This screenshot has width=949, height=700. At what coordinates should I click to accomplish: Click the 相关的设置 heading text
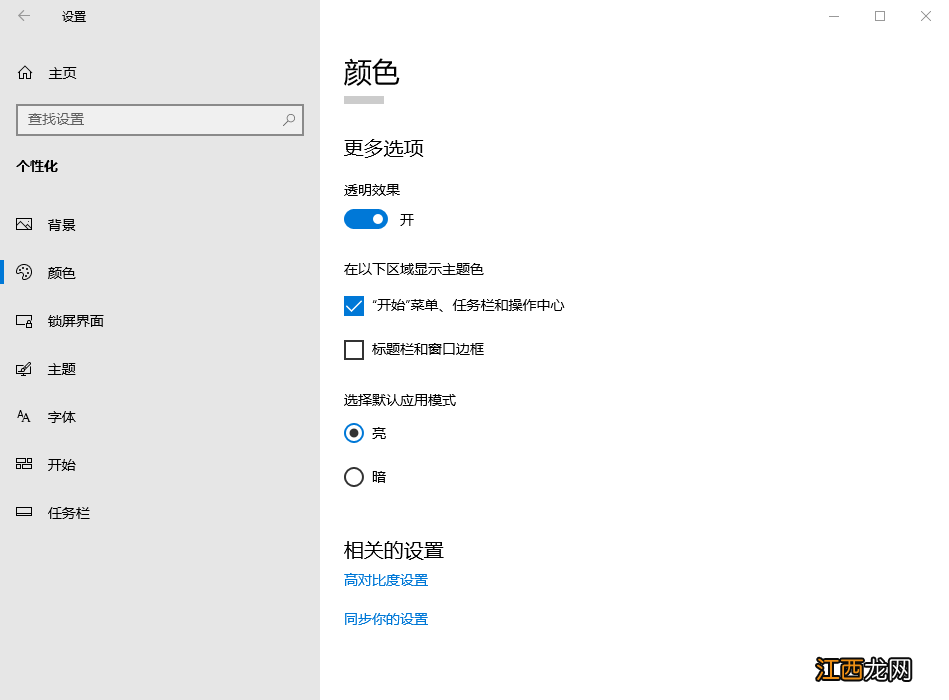394,551
